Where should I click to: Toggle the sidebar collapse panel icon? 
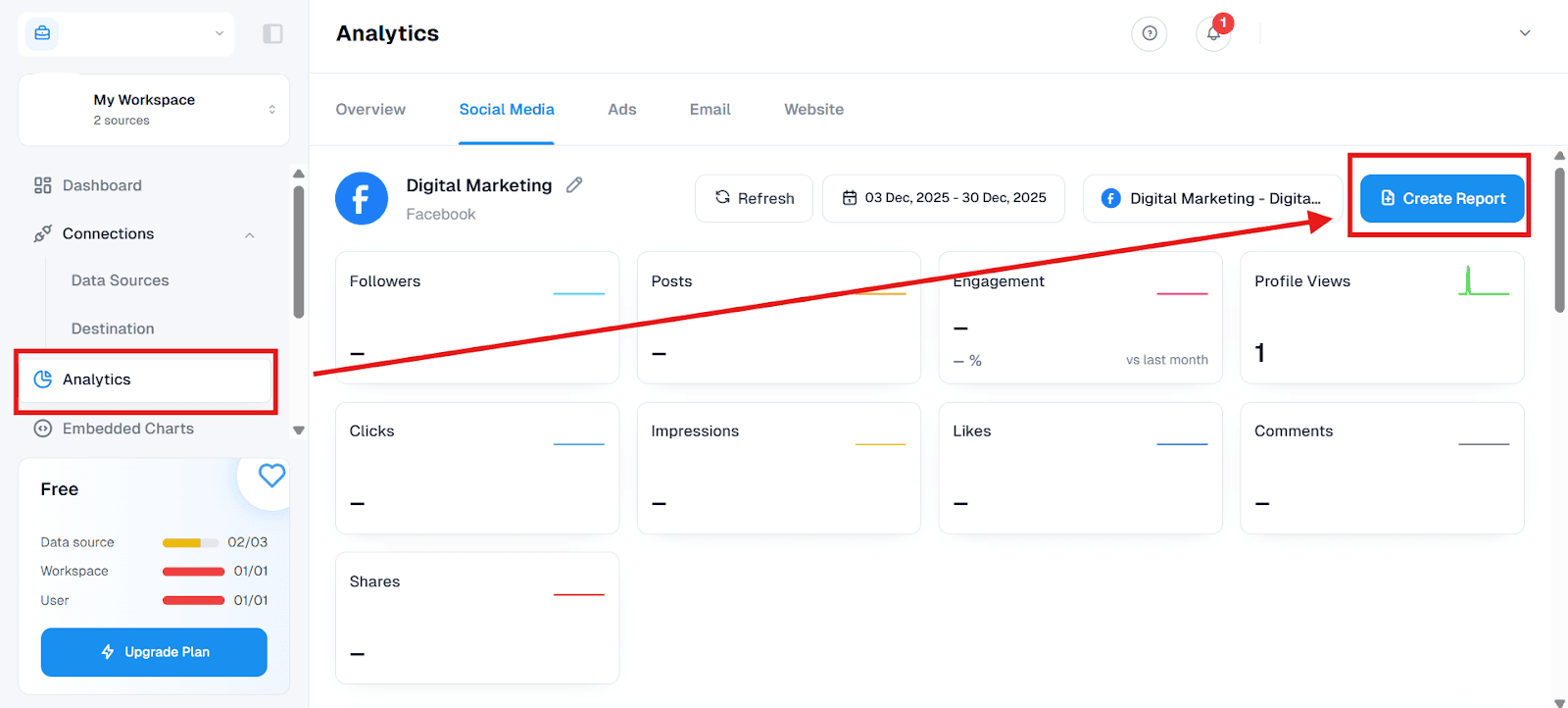click(272, 34)
